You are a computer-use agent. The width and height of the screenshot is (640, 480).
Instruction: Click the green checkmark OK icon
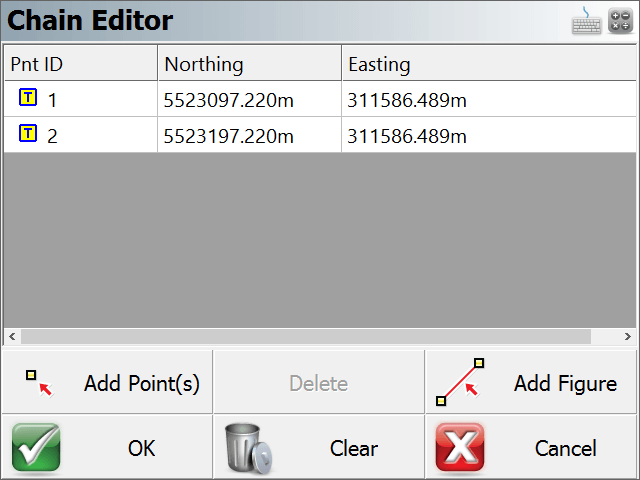click(x=36, y=448)
